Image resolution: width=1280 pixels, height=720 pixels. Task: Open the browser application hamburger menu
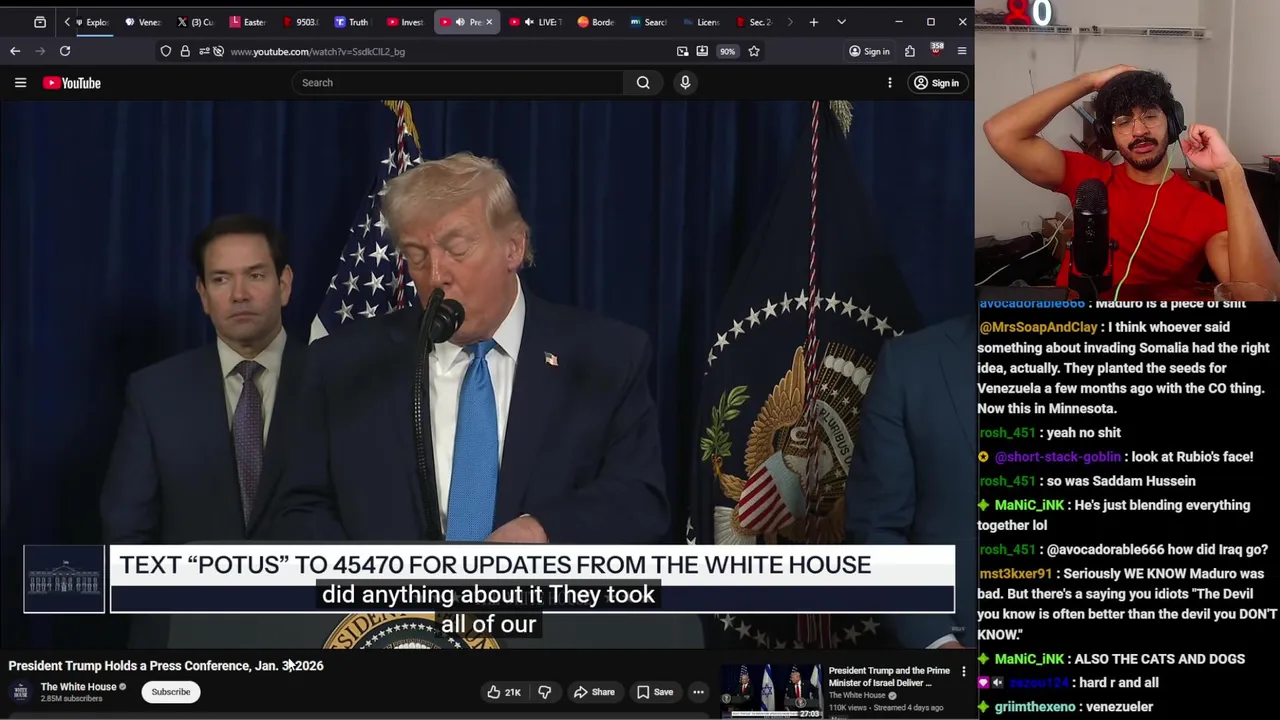962,51
